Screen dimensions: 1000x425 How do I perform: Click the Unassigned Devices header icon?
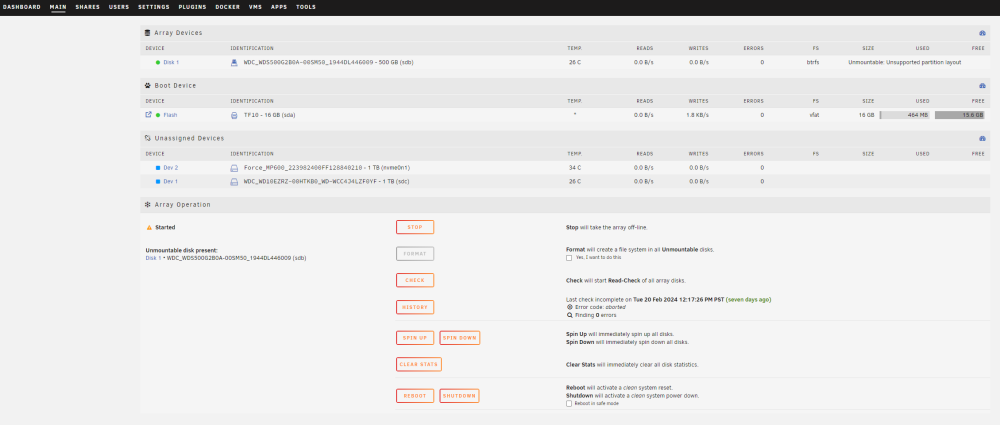coord(148,138)
